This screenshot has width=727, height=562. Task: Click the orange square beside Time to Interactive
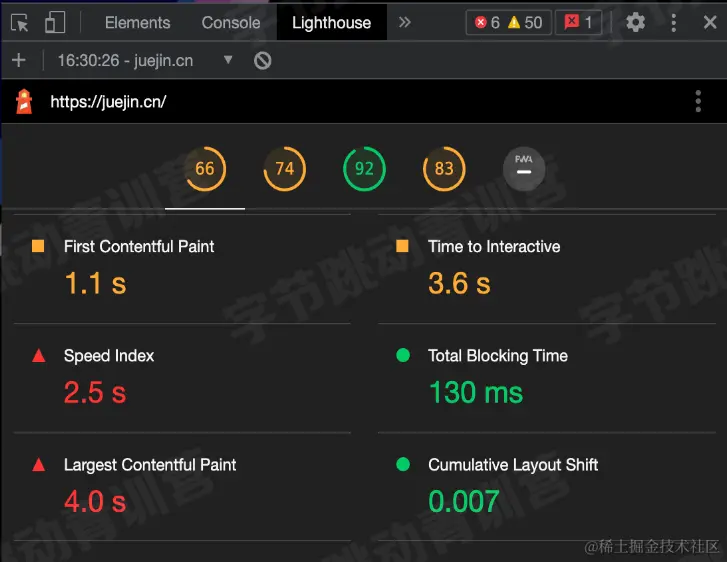tap(402, 246)
